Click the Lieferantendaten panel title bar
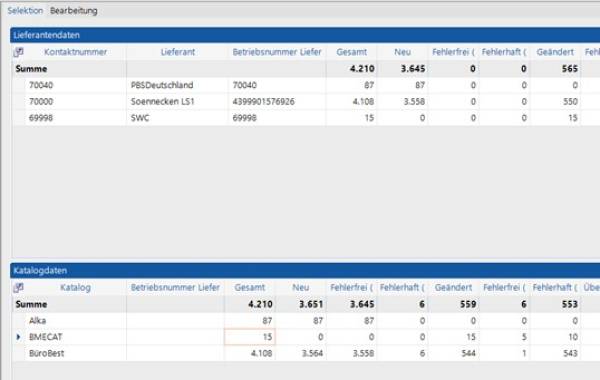 (305, 35)
